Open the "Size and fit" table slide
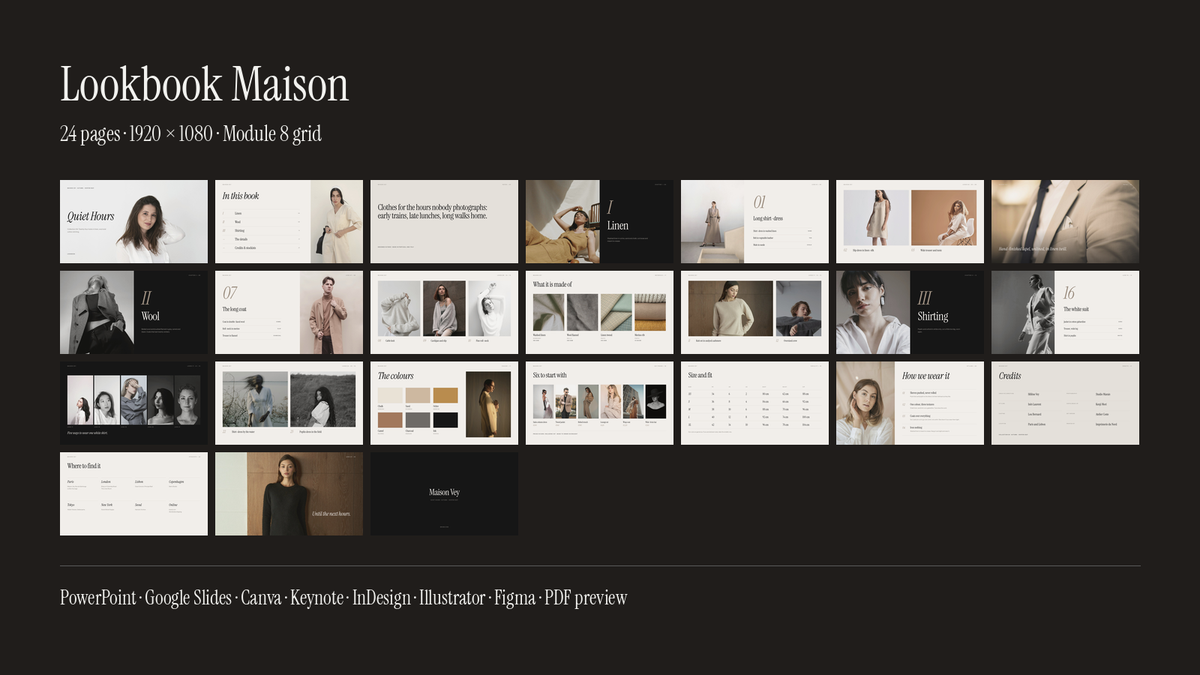 pos(755,403)
